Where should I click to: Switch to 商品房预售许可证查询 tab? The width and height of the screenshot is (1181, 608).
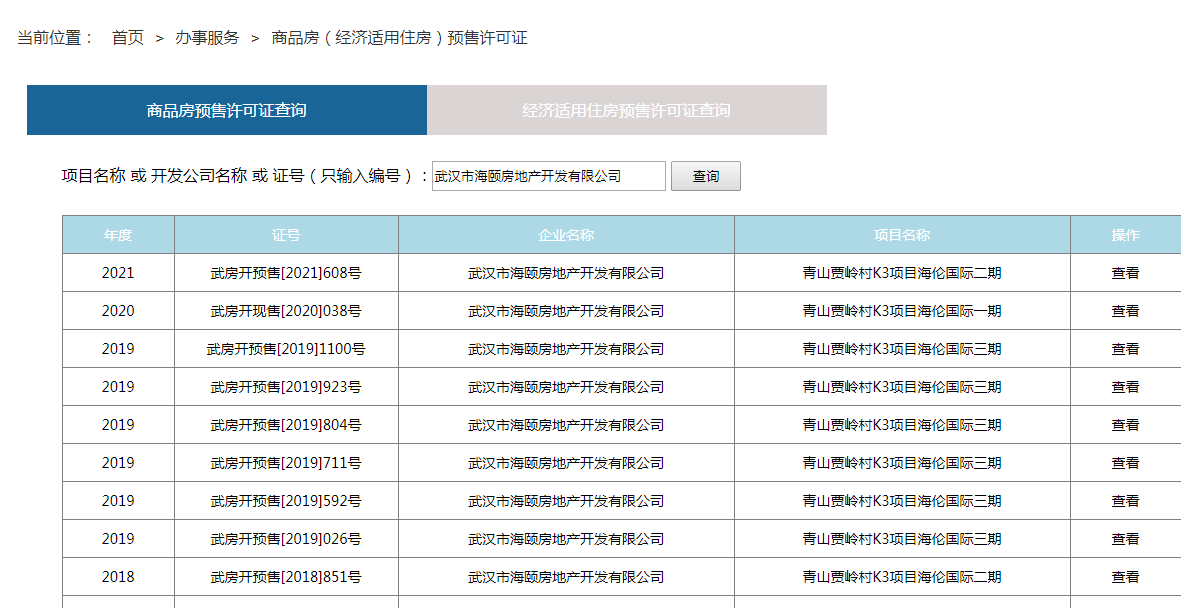[227, 110]
